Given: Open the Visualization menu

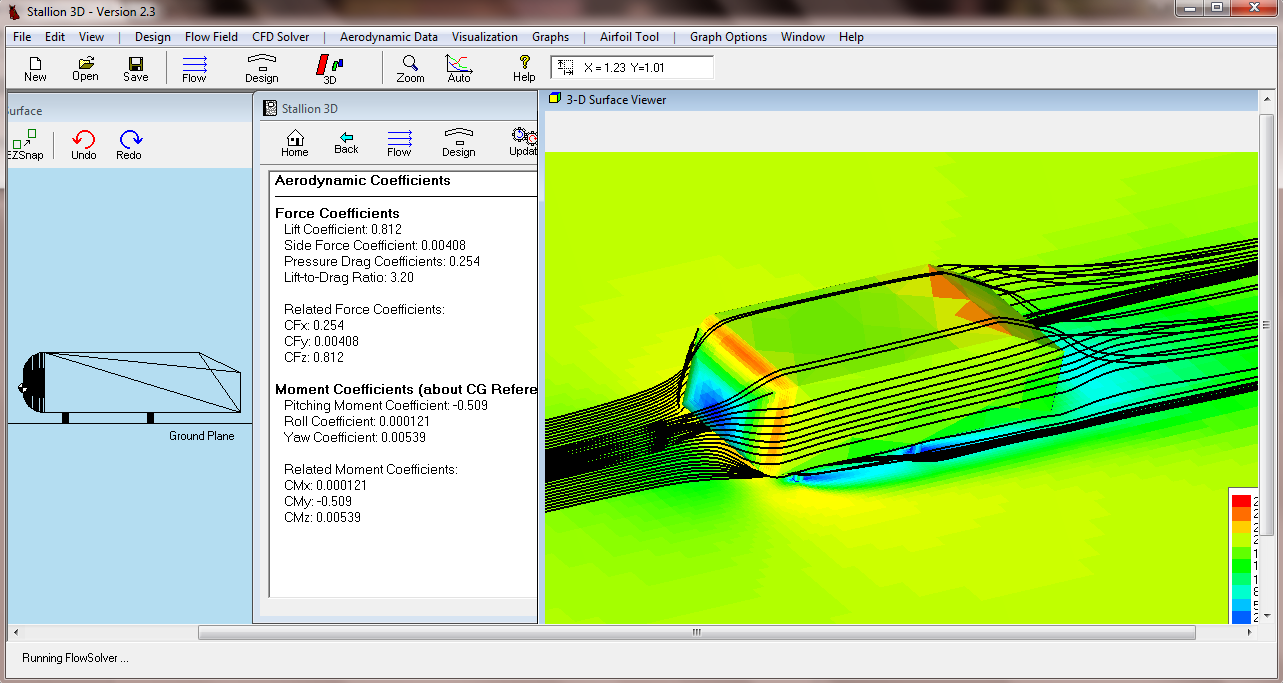Looking at the screenshot, I should (x=485, y=37).
